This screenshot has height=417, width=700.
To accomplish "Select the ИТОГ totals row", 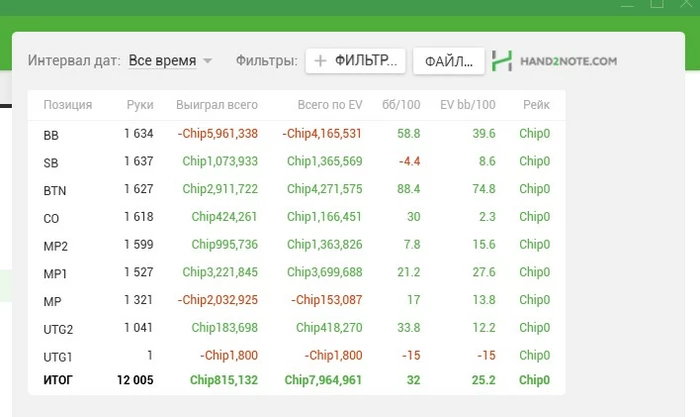I will point(296,380).
